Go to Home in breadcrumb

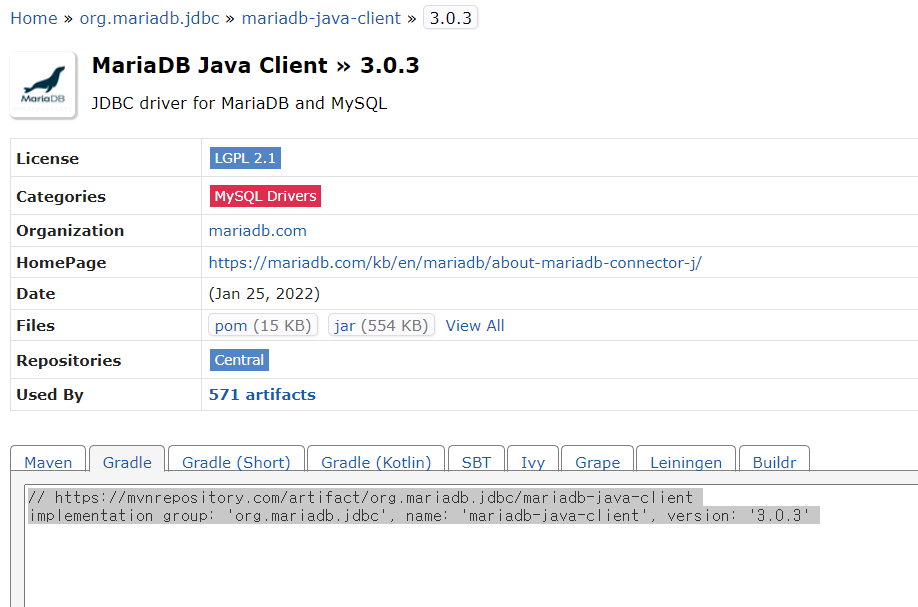pyautogui.click(x=34, y=18)
